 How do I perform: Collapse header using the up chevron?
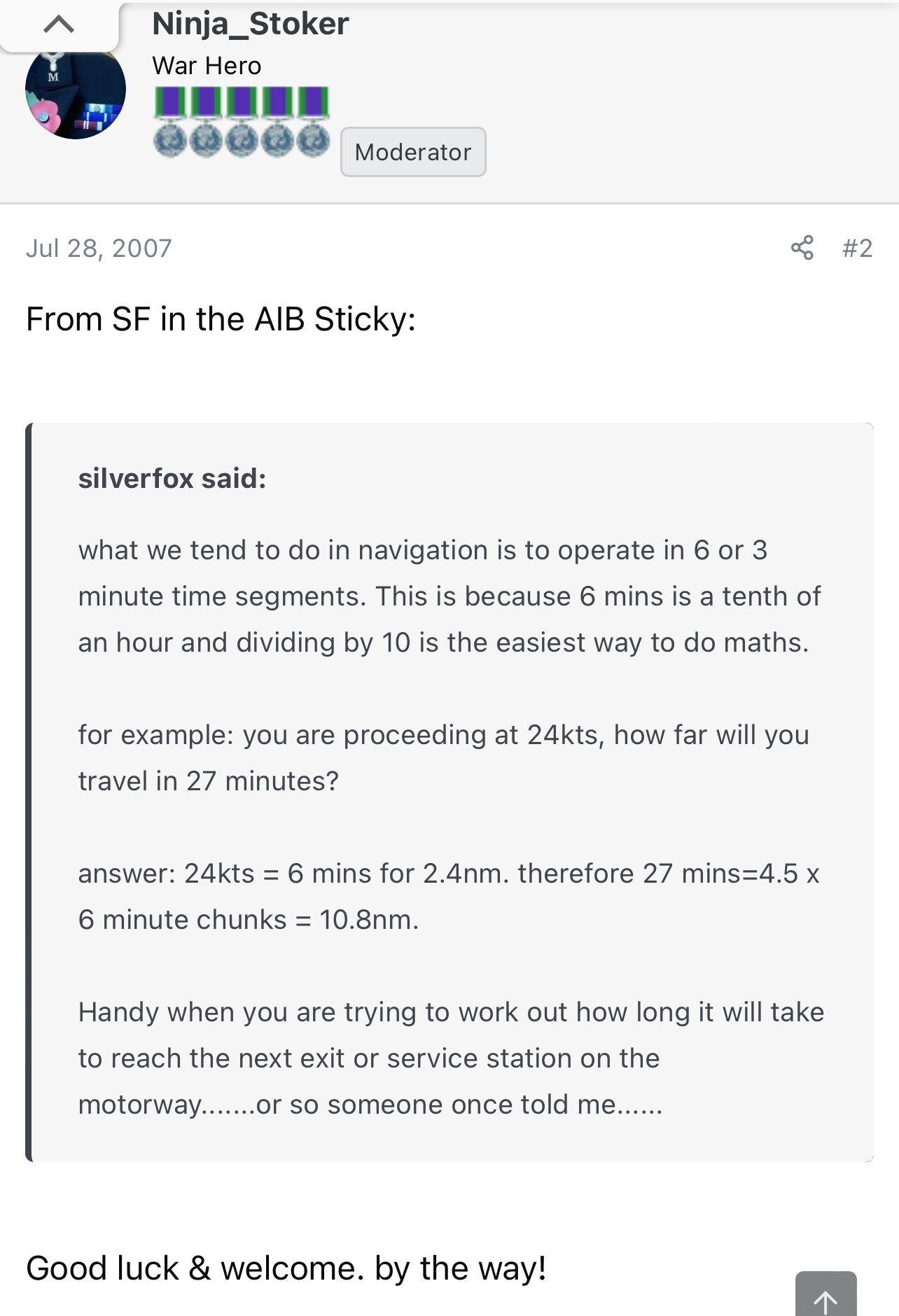click(x=59, y=25)
